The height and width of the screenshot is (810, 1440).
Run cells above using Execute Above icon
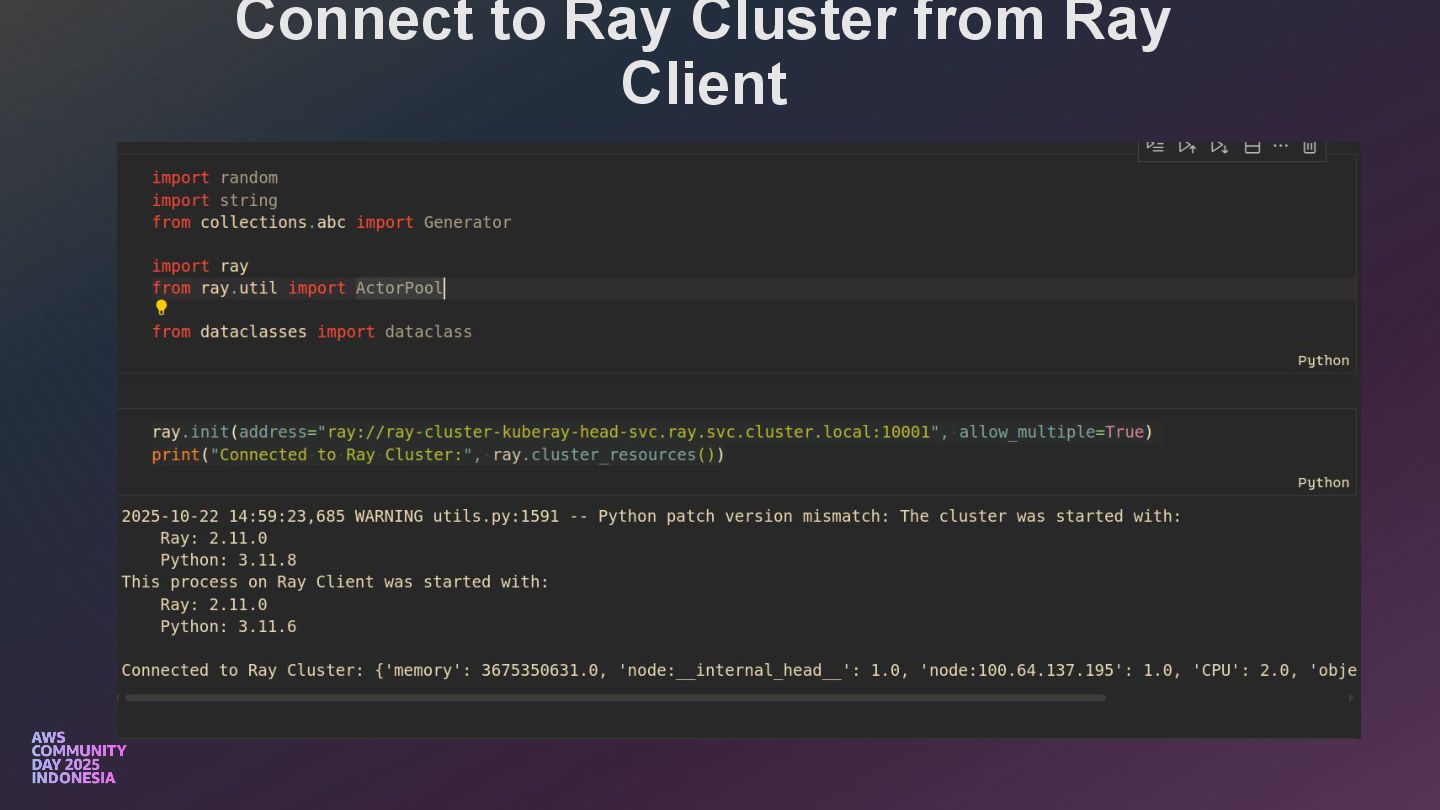[x=1187, y=146]
